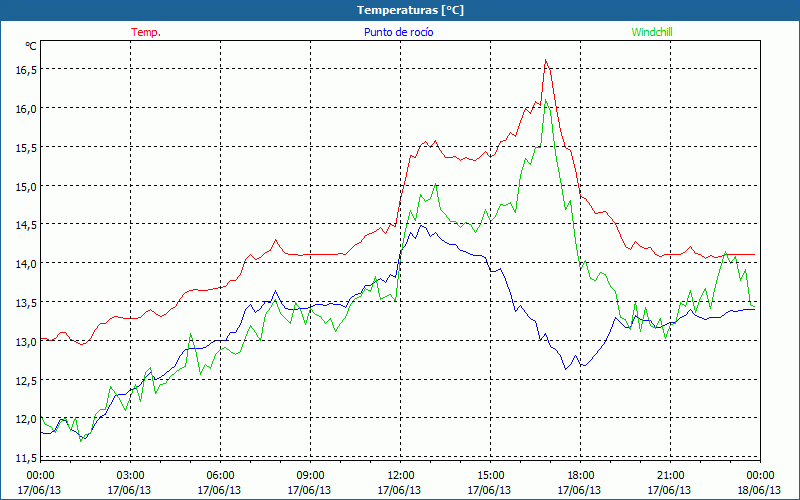Image resolution: width=800 pixels, height=500 pixels.
Task: Click the blue dew point minimum before 18:00
Action: [x=565, y=368]
